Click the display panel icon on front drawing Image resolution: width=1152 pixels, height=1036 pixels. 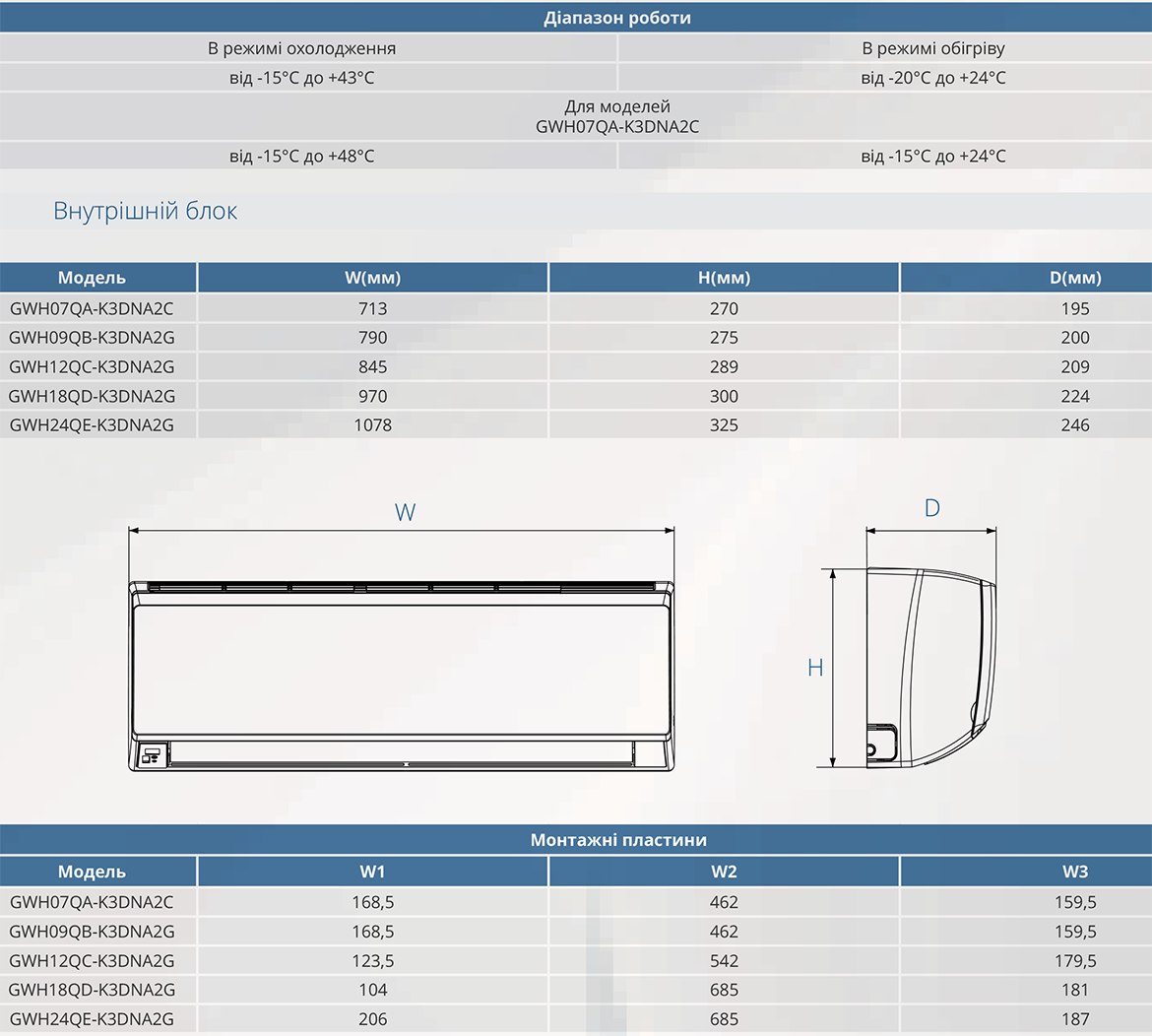coord(152,754)
